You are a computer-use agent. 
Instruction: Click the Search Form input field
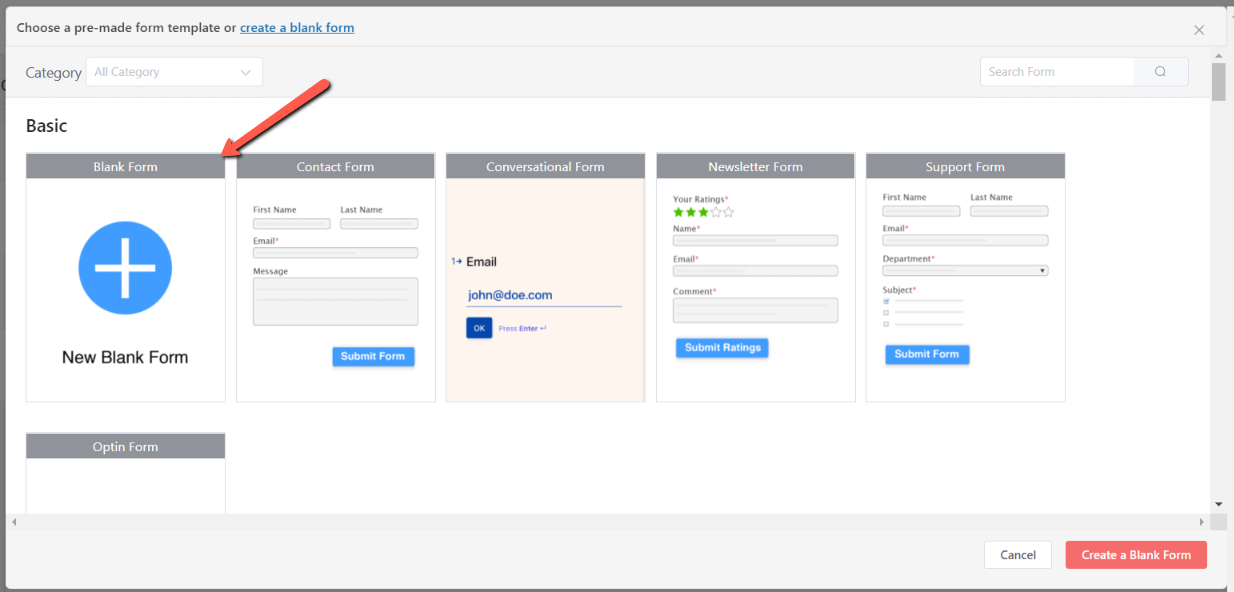[1057, 72]
